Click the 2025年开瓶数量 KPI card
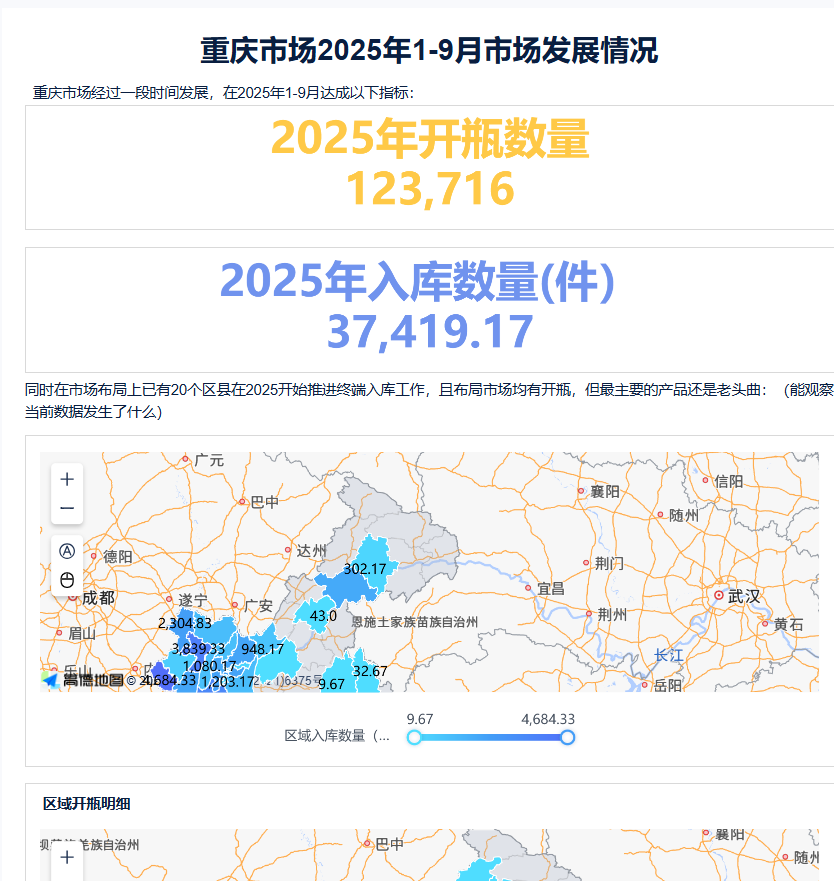 point(430,165)
